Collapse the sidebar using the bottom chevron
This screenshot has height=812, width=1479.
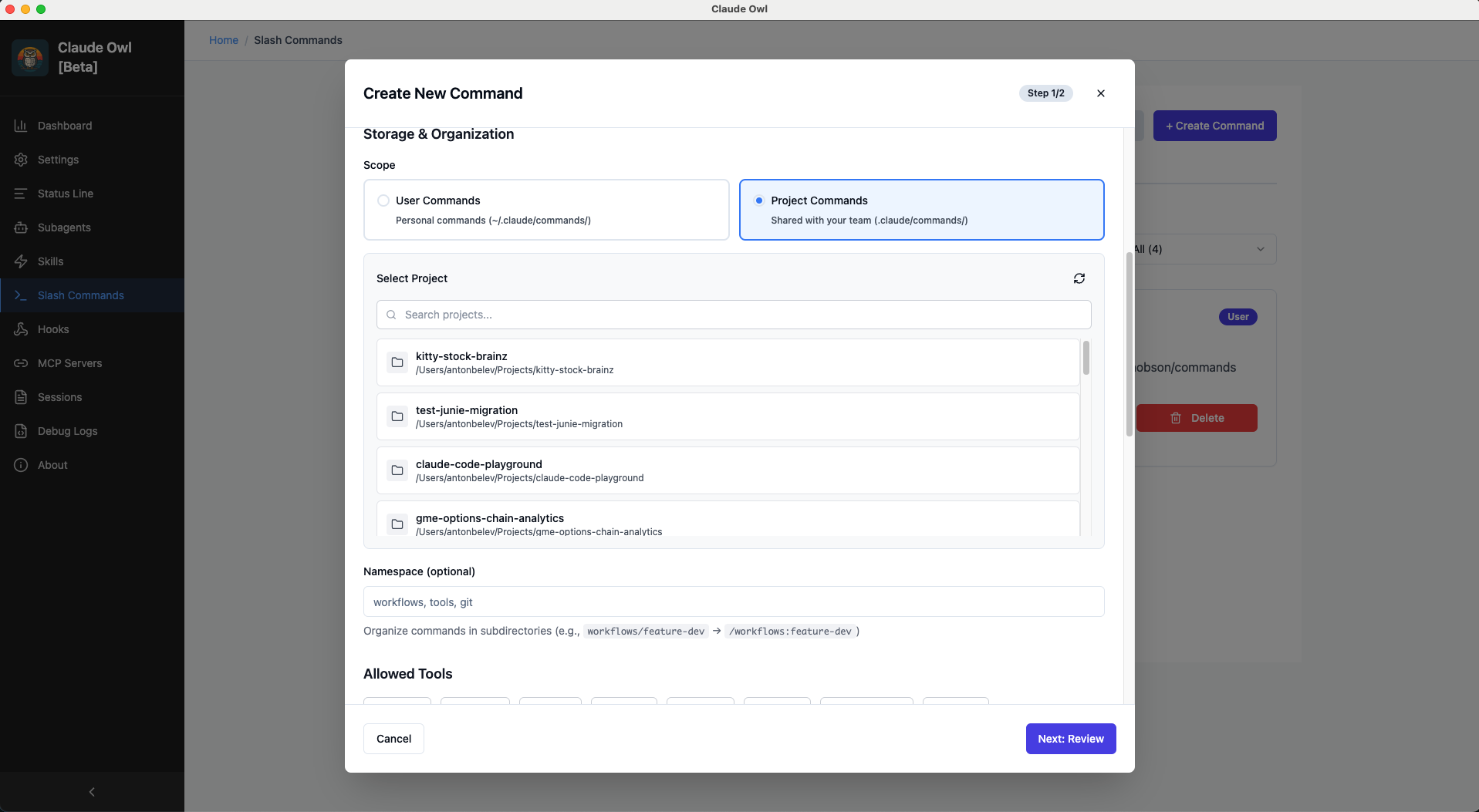pos(92,792)
